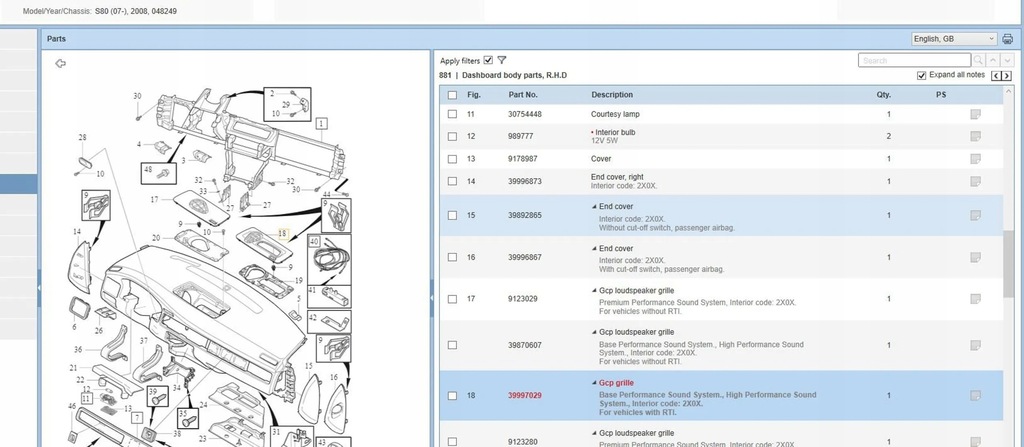The image size is (1024, 447).
Task: Tick checkbox for part 39870607 row
Action: coord(453,345)
